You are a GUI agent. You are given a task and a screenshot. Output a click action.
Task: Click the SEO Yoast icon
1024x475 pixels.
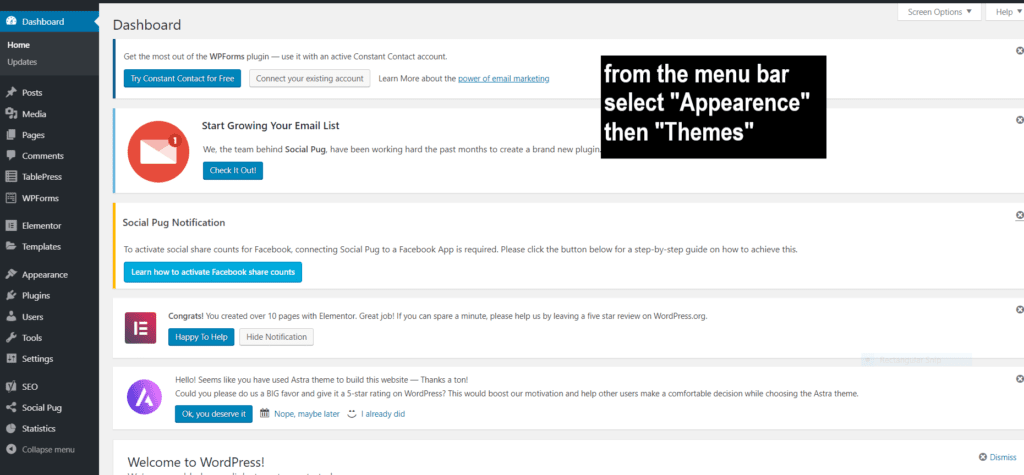click(x=11, y=386)
